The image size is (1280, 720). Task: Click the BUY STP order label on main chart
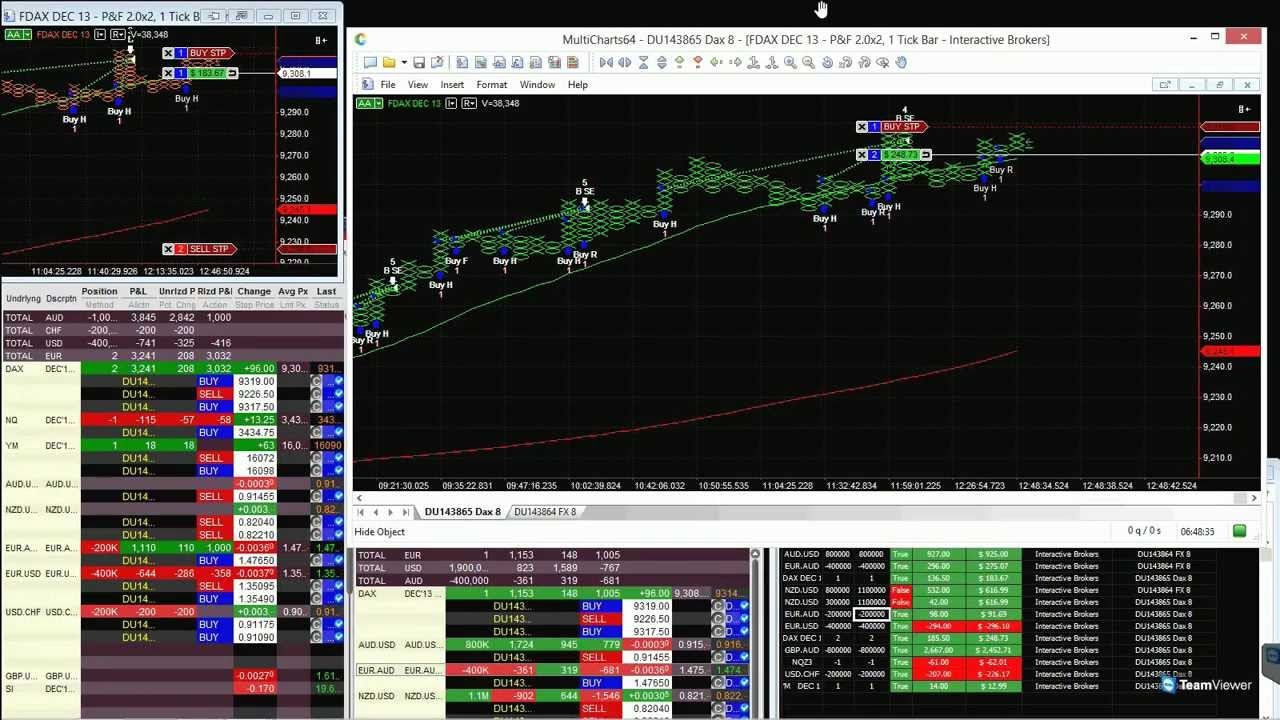click(901, 127)
